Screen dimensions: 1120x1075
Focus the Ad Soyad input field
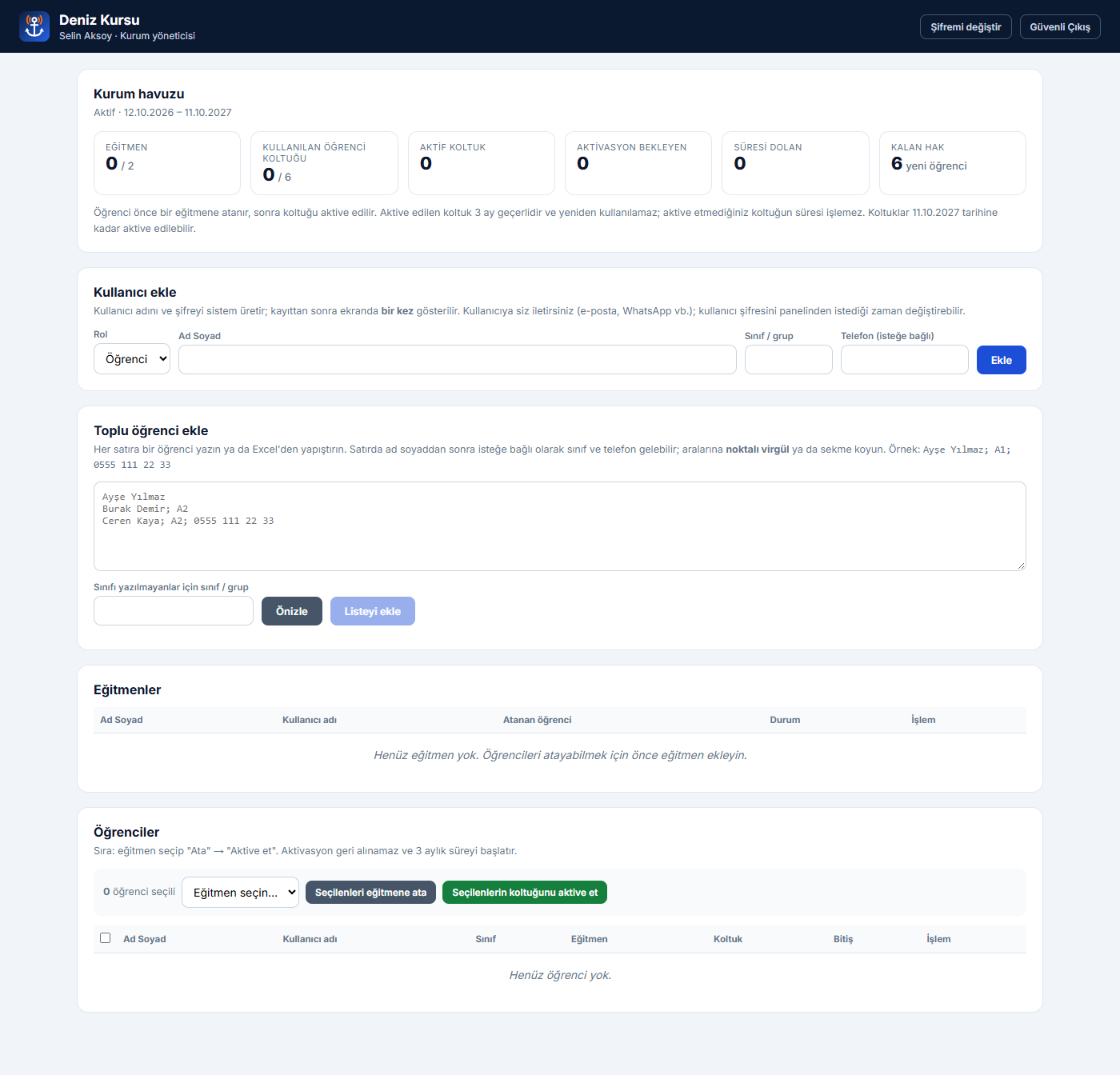tap(458, 360)
